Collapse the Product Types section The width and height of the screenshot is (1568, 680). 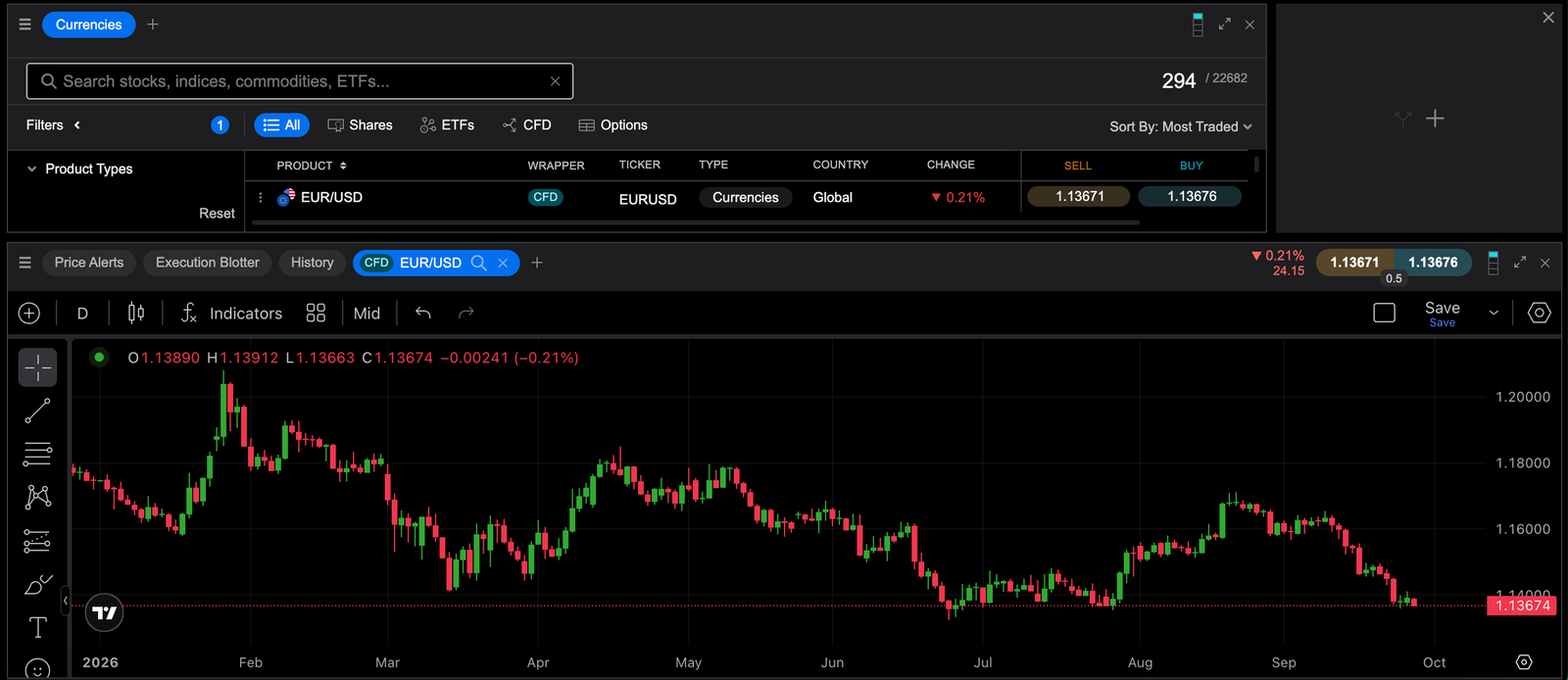32,169
